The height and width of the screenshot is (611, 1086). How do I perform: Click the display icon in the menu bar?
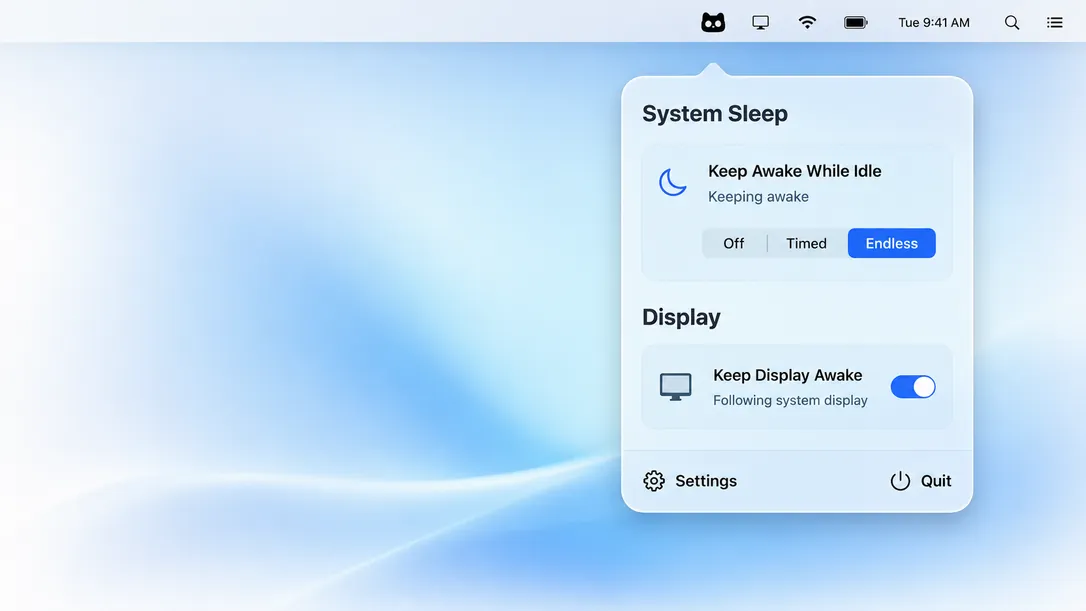pos(760,22)
